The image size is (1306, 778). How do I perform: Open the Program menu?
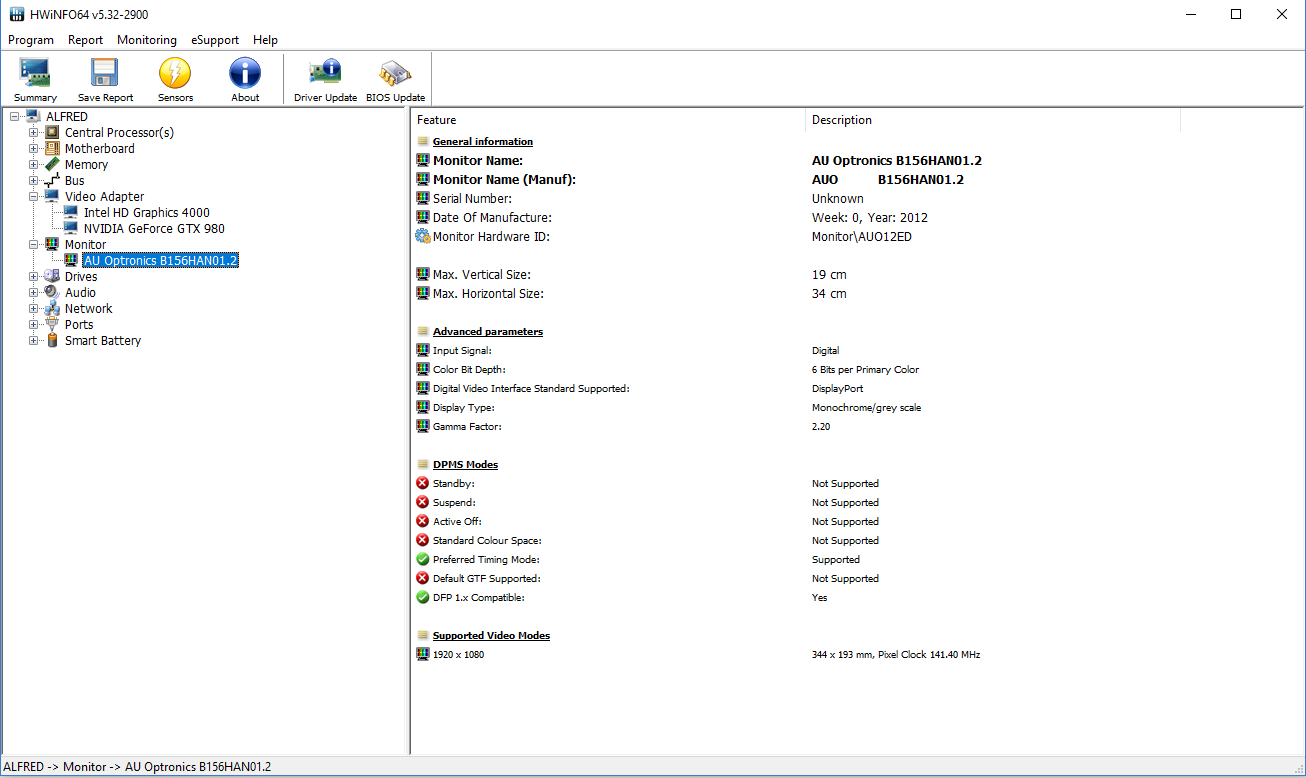point(31,40)
